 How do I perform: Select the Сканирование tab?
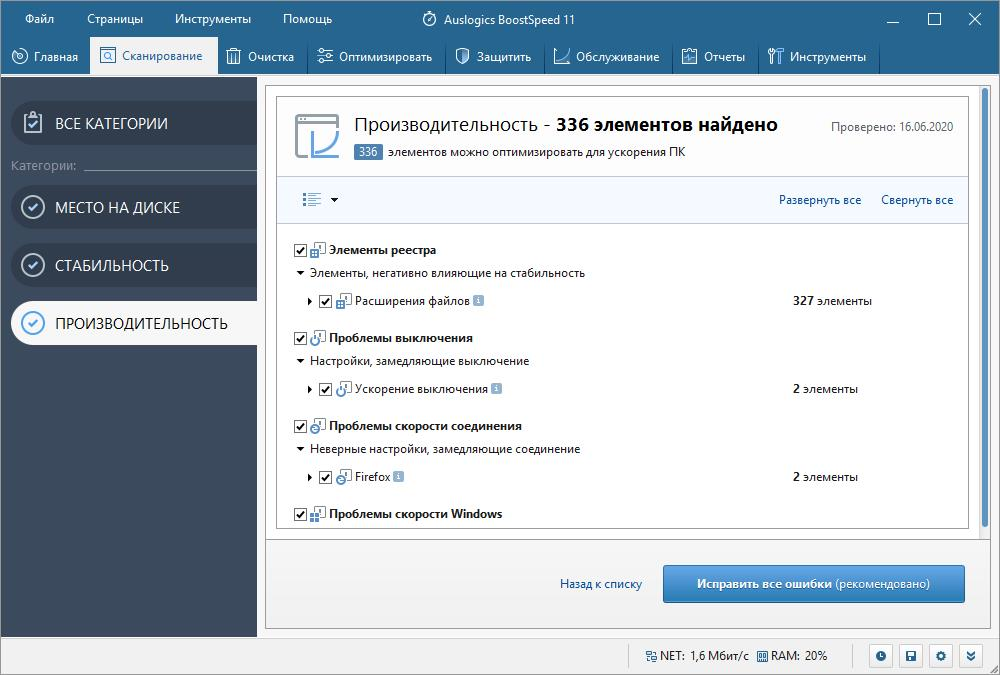tap(153, 56)
